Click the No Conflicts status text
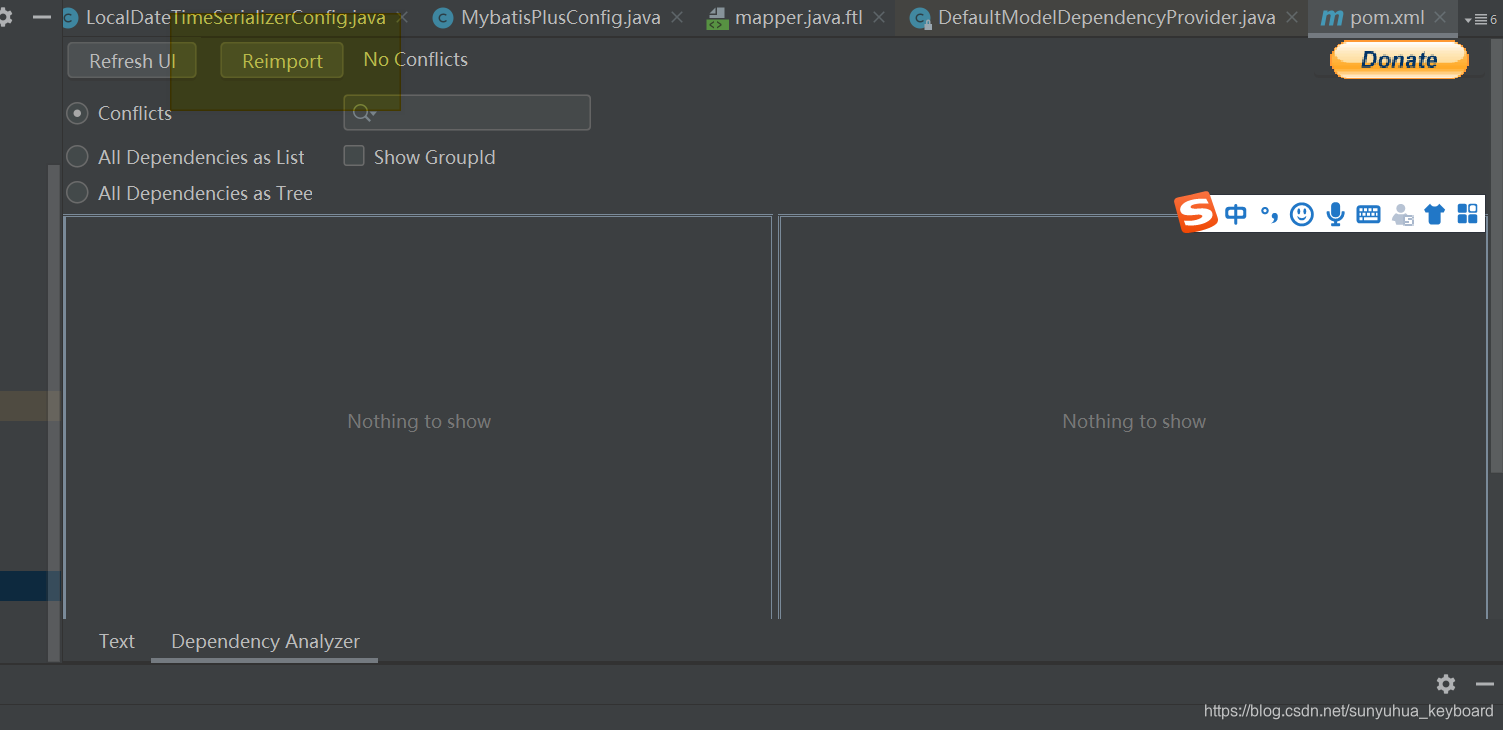The width and height of the screenshot is (1503, 730). pyautogui.click(x=416, y=60)
